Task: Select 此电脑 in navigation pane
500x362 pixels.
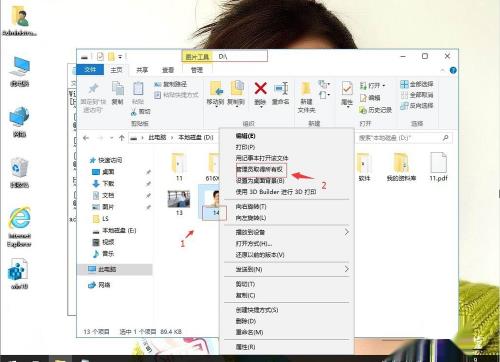Action: [102, 269]
